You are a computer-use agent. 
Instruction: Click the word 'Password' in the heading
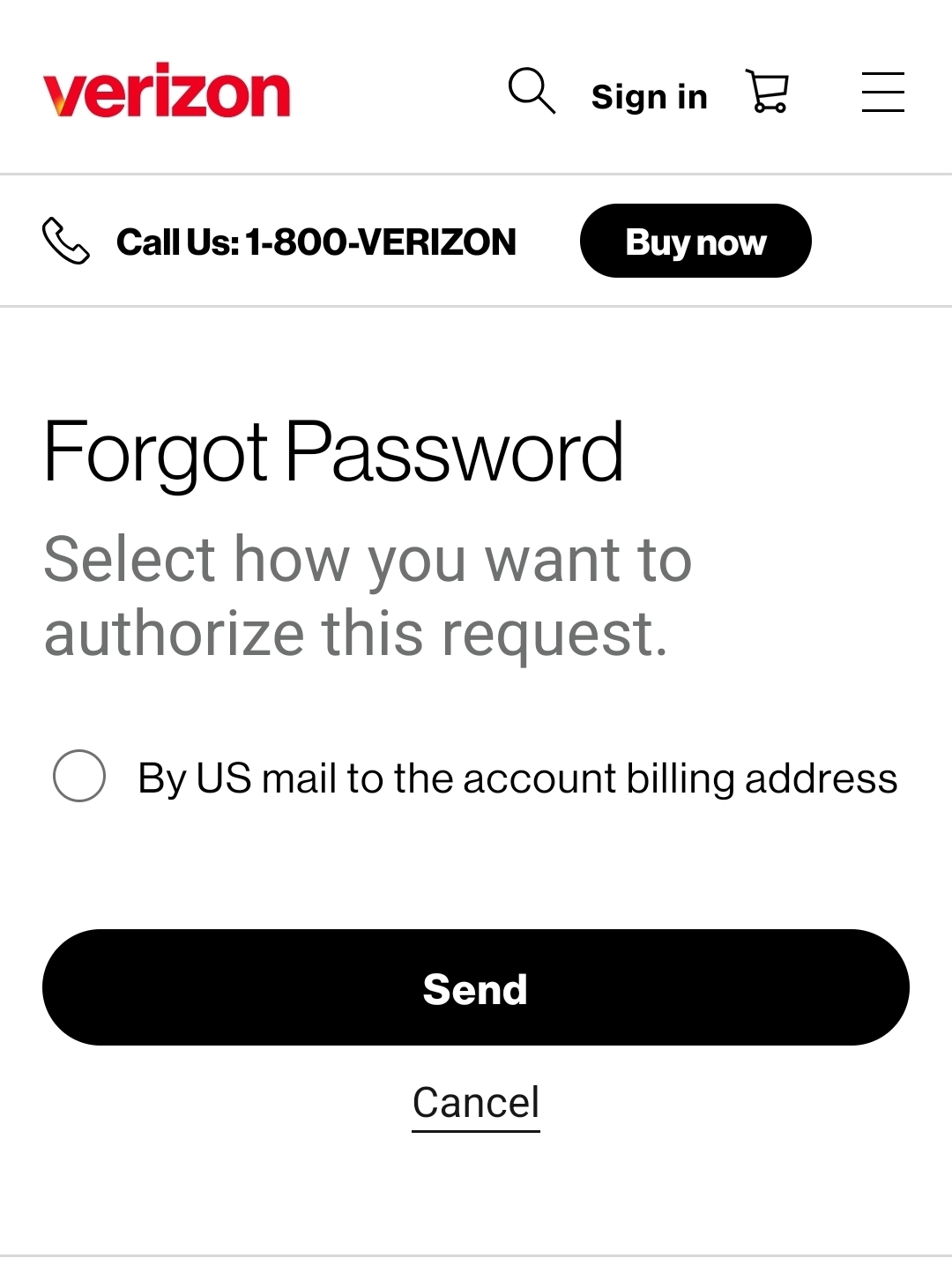[455, 453]
